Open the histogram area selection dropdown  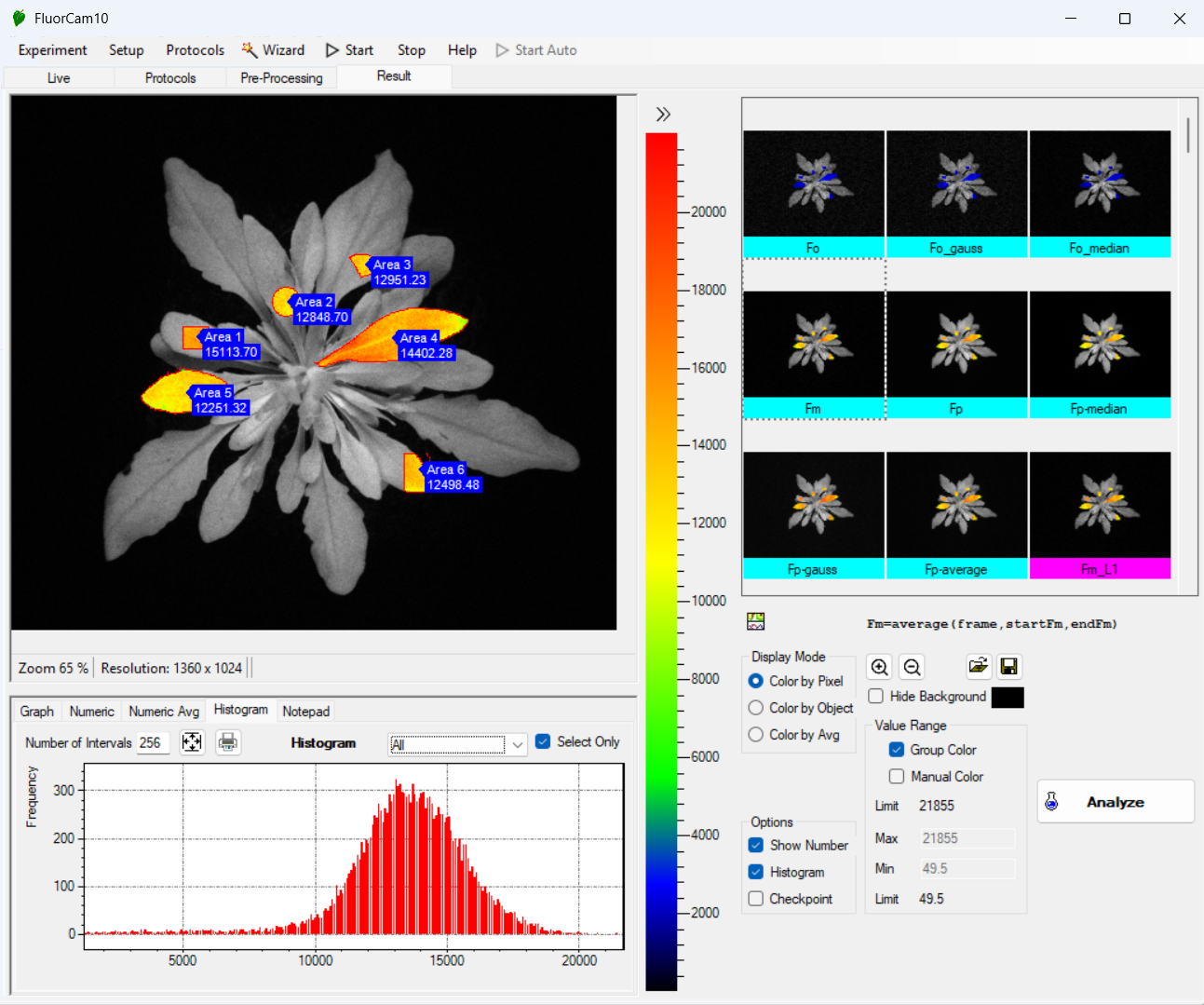518,744
